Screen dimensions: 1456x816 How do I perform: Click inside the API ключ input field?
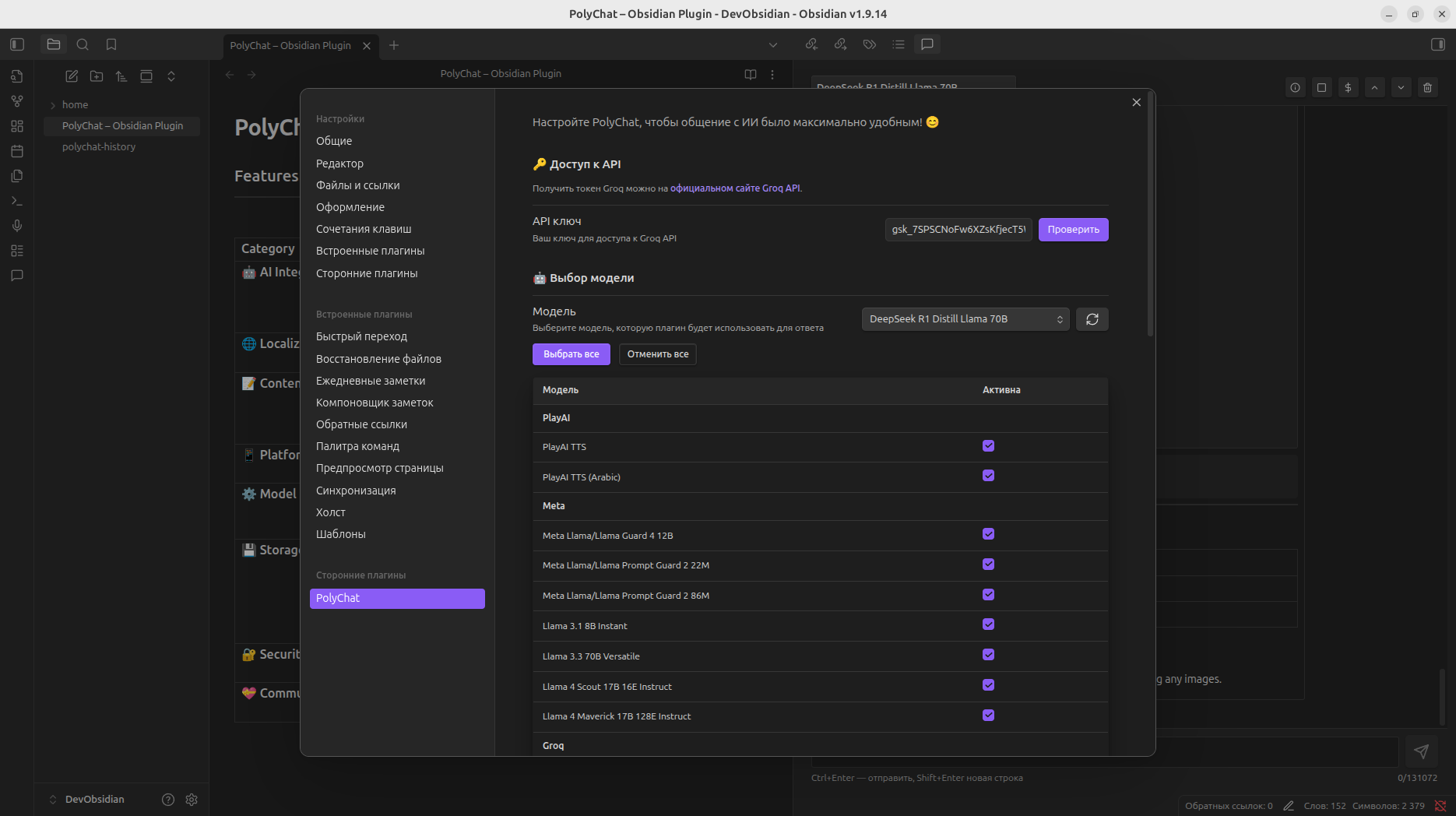pos(958,229)
